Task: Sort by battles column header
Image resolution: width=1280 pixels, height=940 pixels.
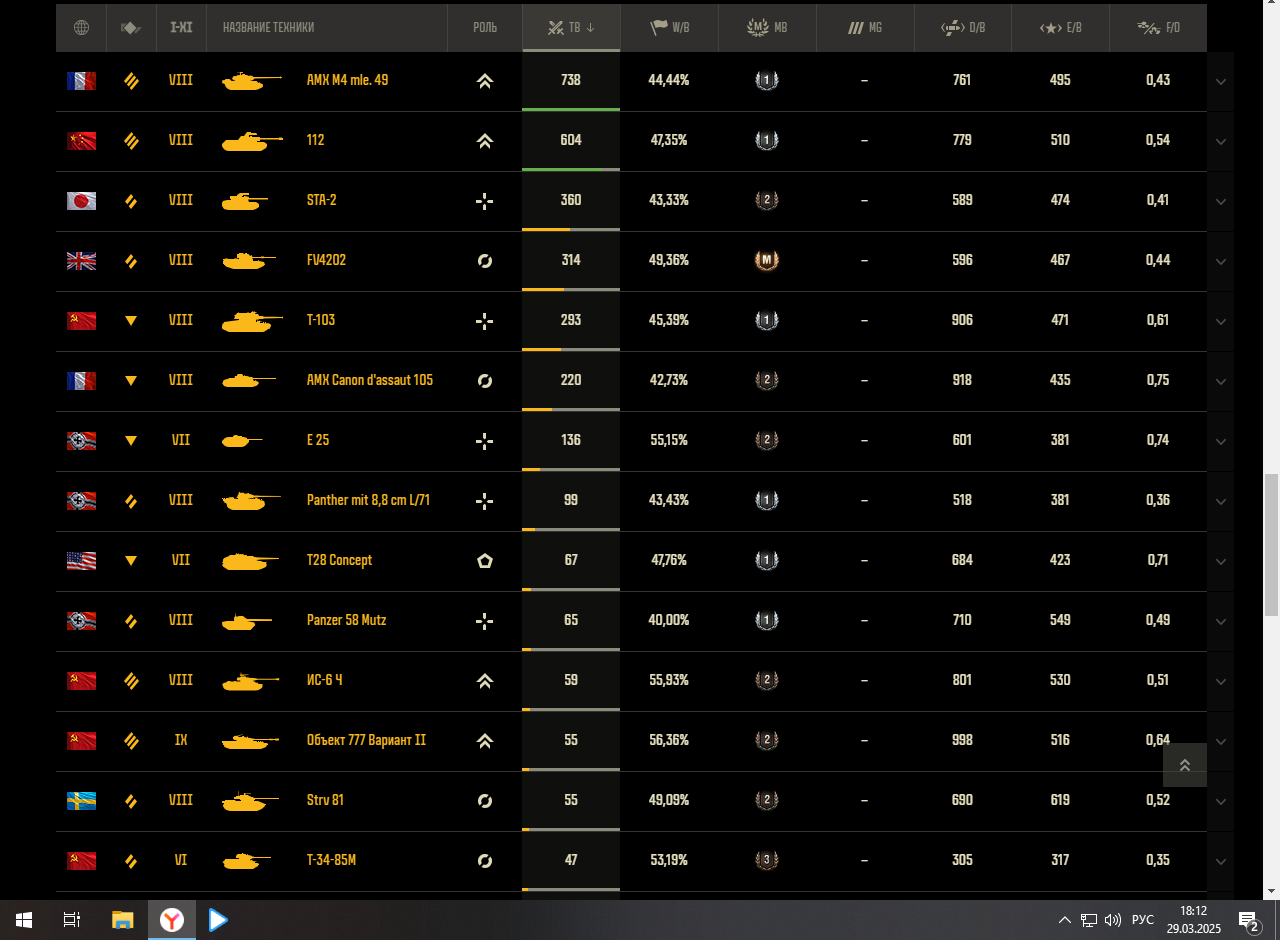Action: pyautogui.click(x=571, y=28)
